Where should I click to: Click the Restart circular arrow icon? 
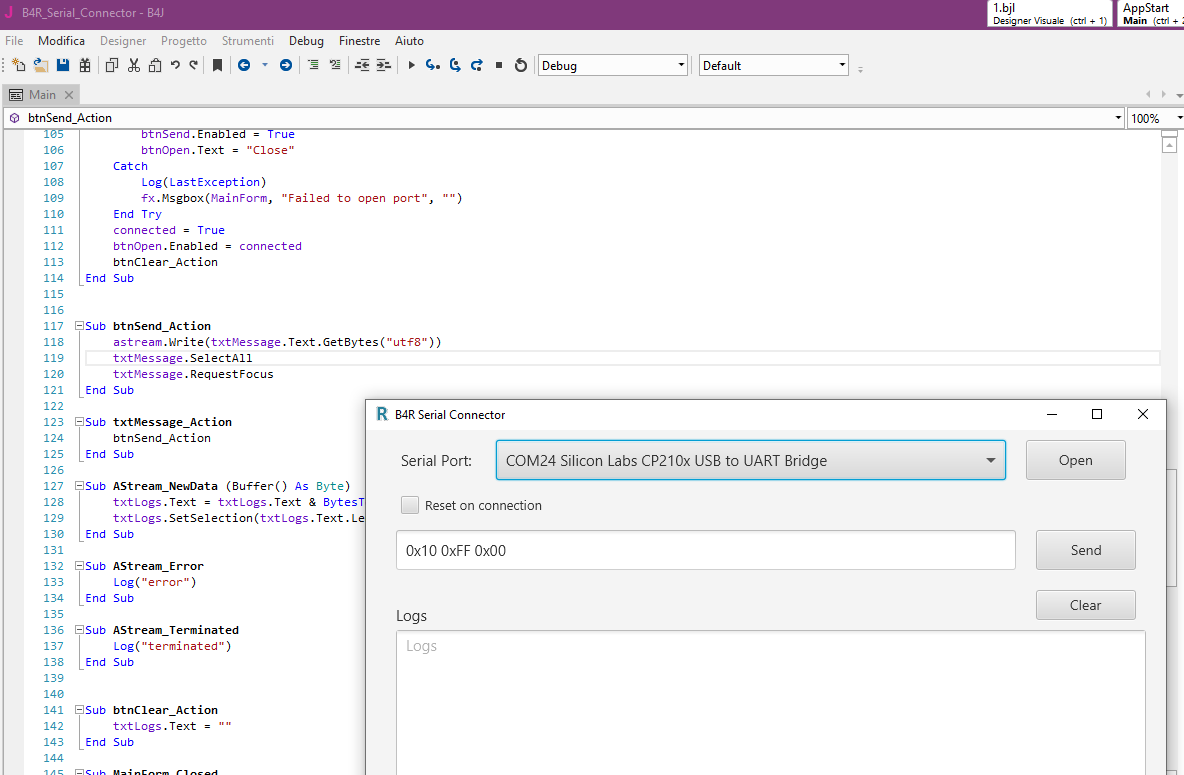click(x=520, y=66)
